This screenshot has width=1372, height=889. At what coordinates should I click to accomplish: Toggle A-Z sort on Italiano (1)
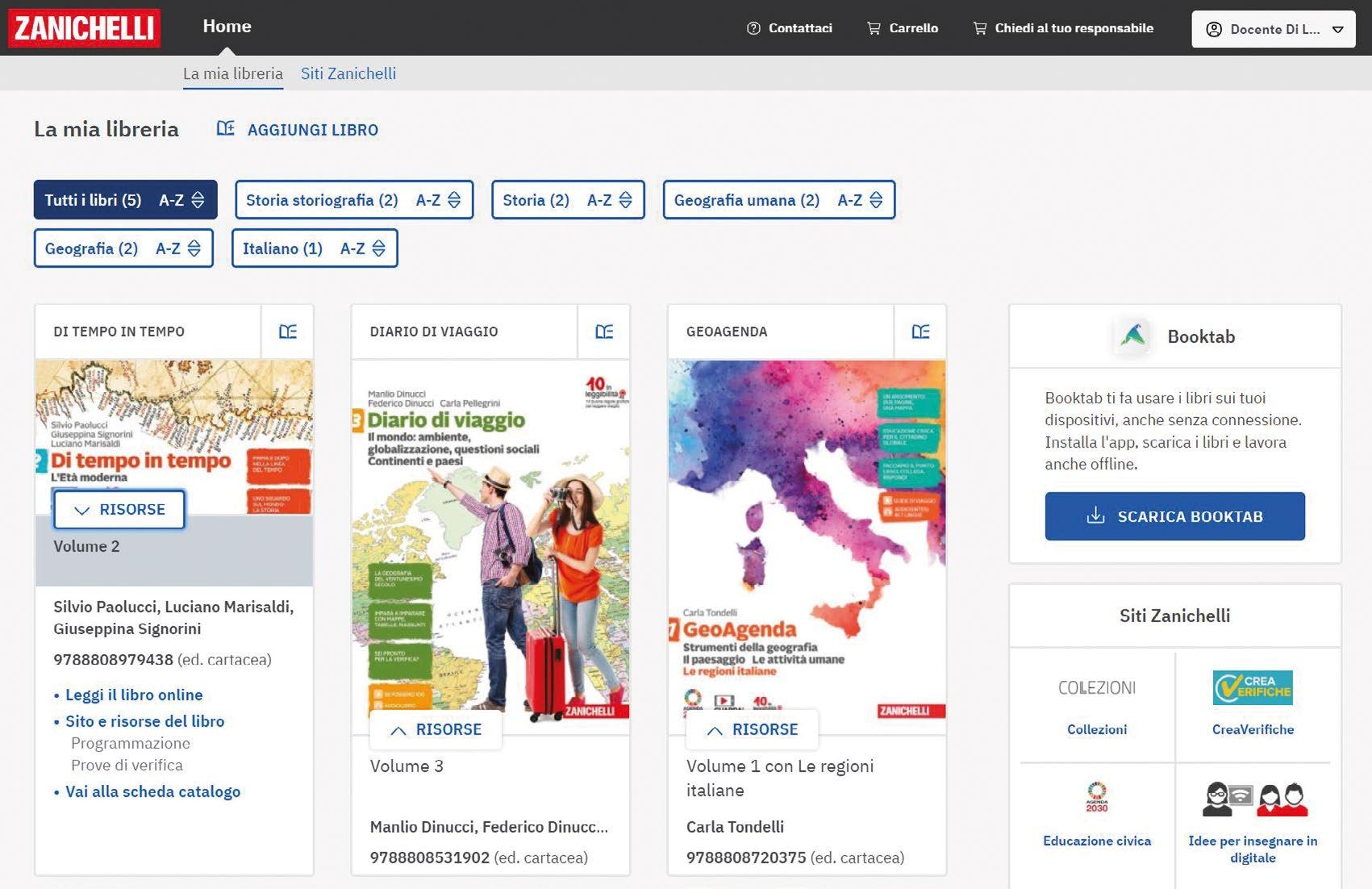click(363, 248)
